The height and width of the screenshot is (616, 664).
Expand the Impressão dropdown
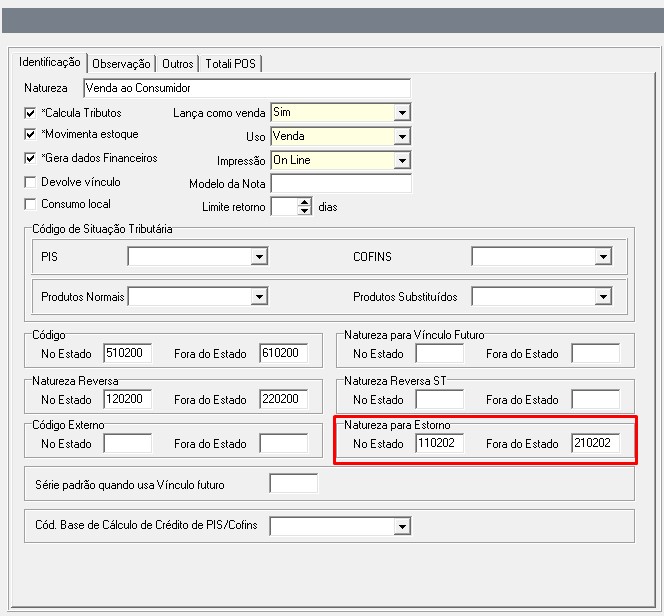(x=402, y=160)
